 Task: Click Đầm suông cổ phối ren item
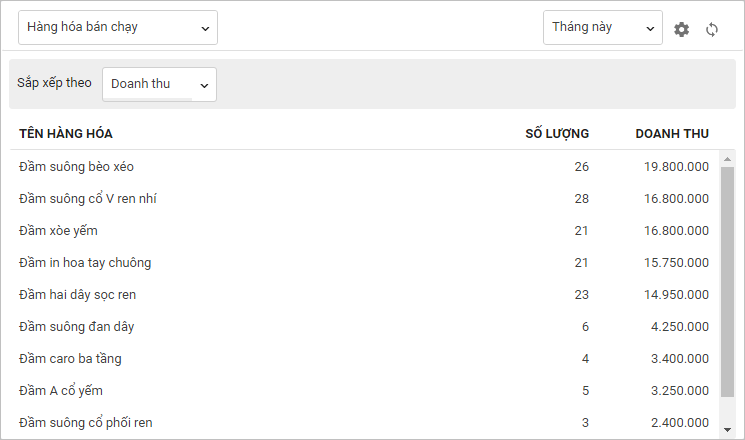[85, 423]
